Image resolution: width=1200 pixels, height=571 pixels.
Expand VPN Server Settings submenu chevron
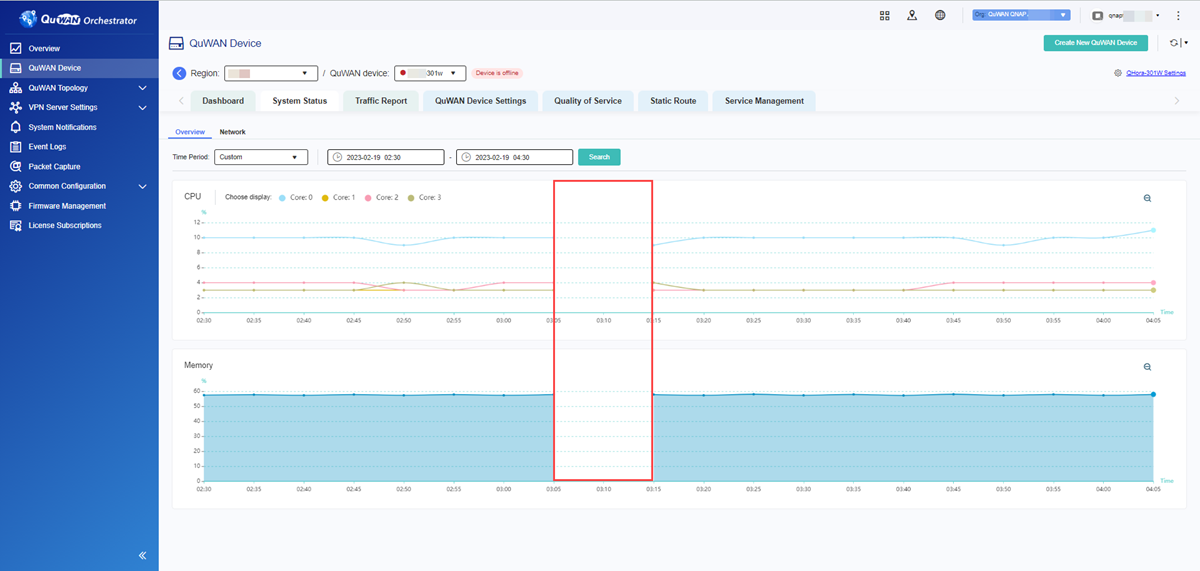pos(142,107)
